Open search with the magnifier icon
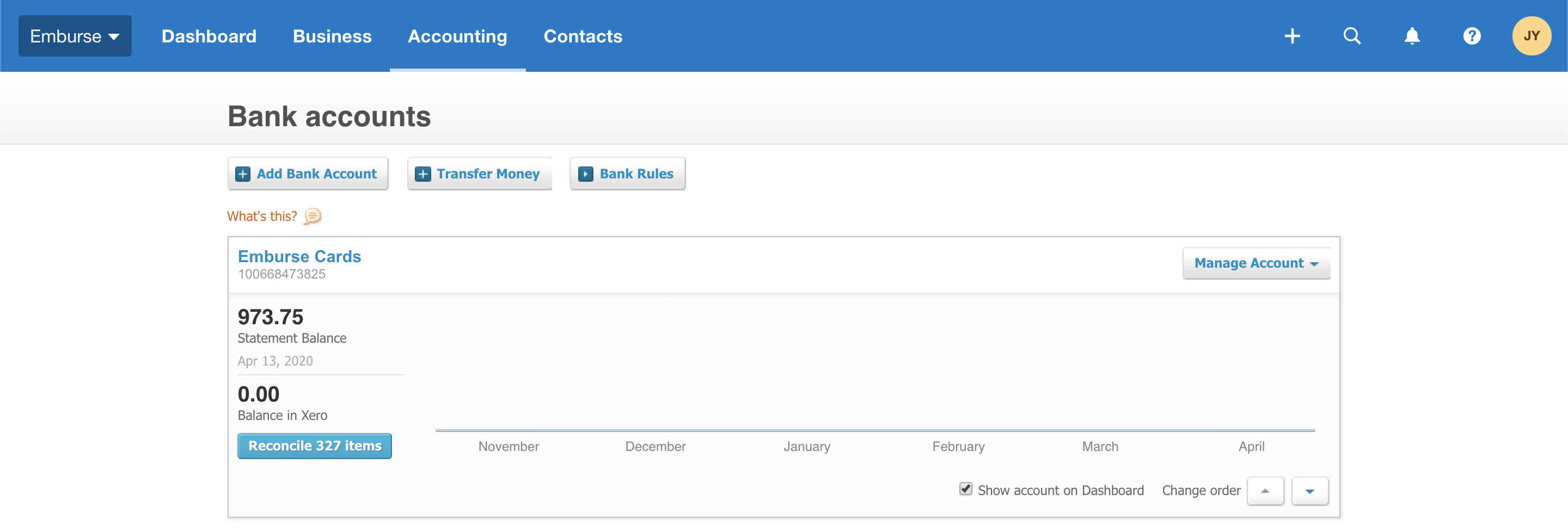This screenshot has height=532, width=1568. [1351, 36]
